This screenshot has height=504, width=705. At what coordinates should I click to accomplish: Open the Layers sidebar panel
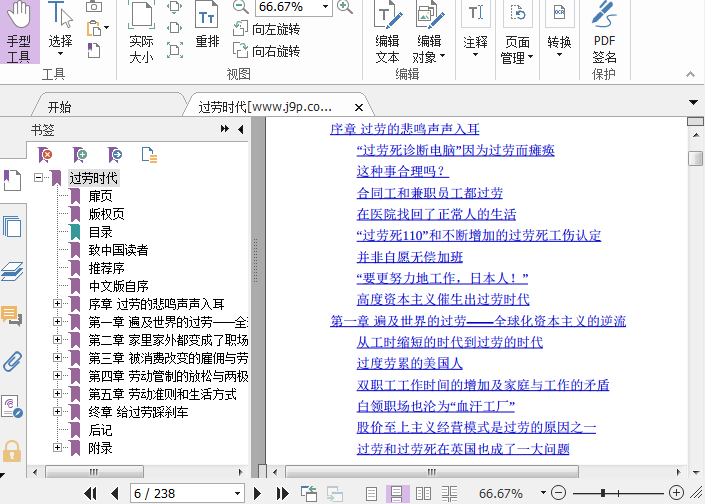[12, 271]
